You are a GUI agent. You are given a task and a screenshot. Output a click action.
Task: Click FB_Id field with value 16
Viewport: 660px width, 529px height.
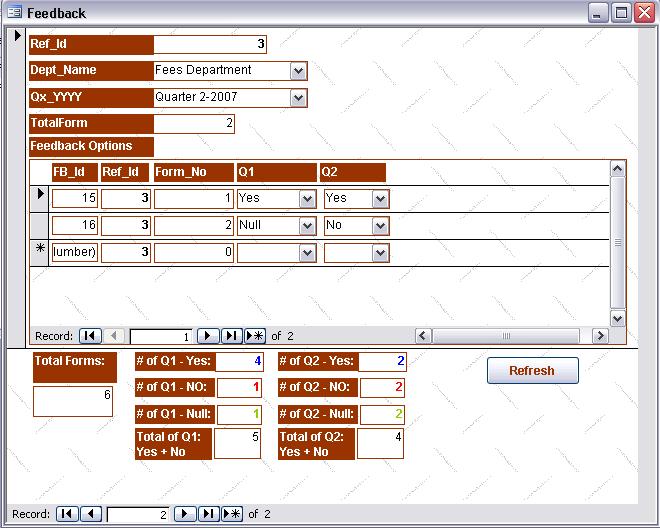(75, 225)
